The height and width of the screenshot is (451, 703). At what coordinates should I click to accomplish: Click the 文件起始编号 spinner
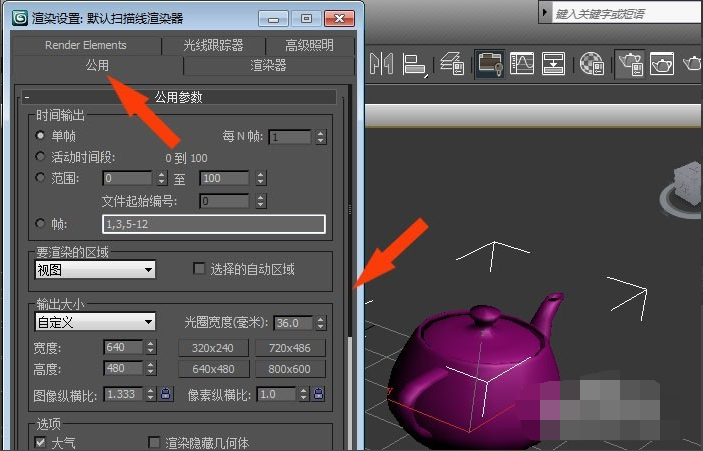click(261, 201)
